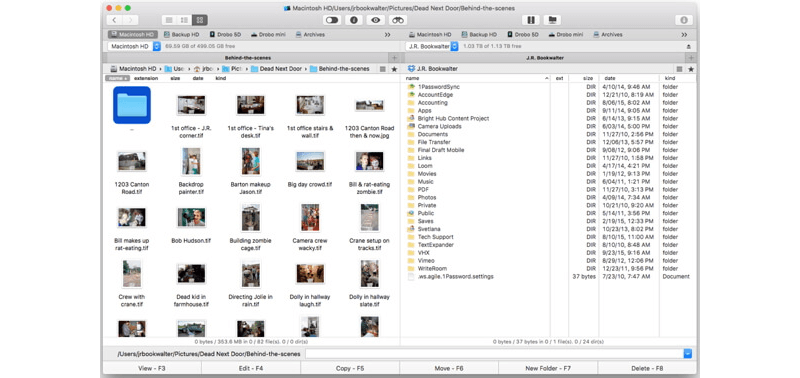Click Macintosh HD breadcrumb in left path
800x378 pixels.
133,69
